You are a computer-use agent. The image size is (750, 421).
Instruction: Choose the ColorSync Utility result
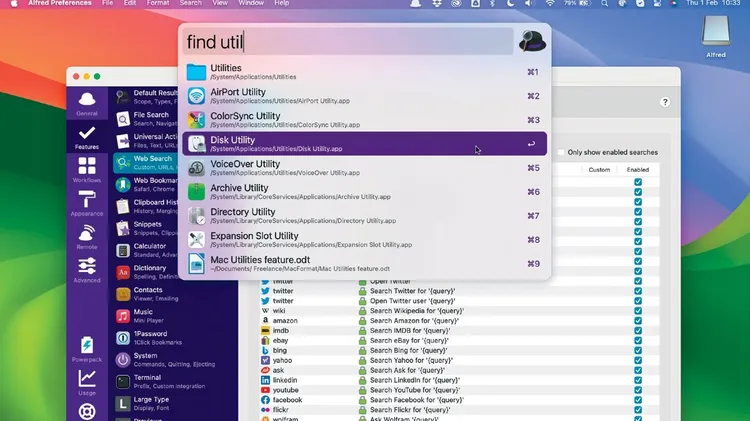[x=364, y=120]
